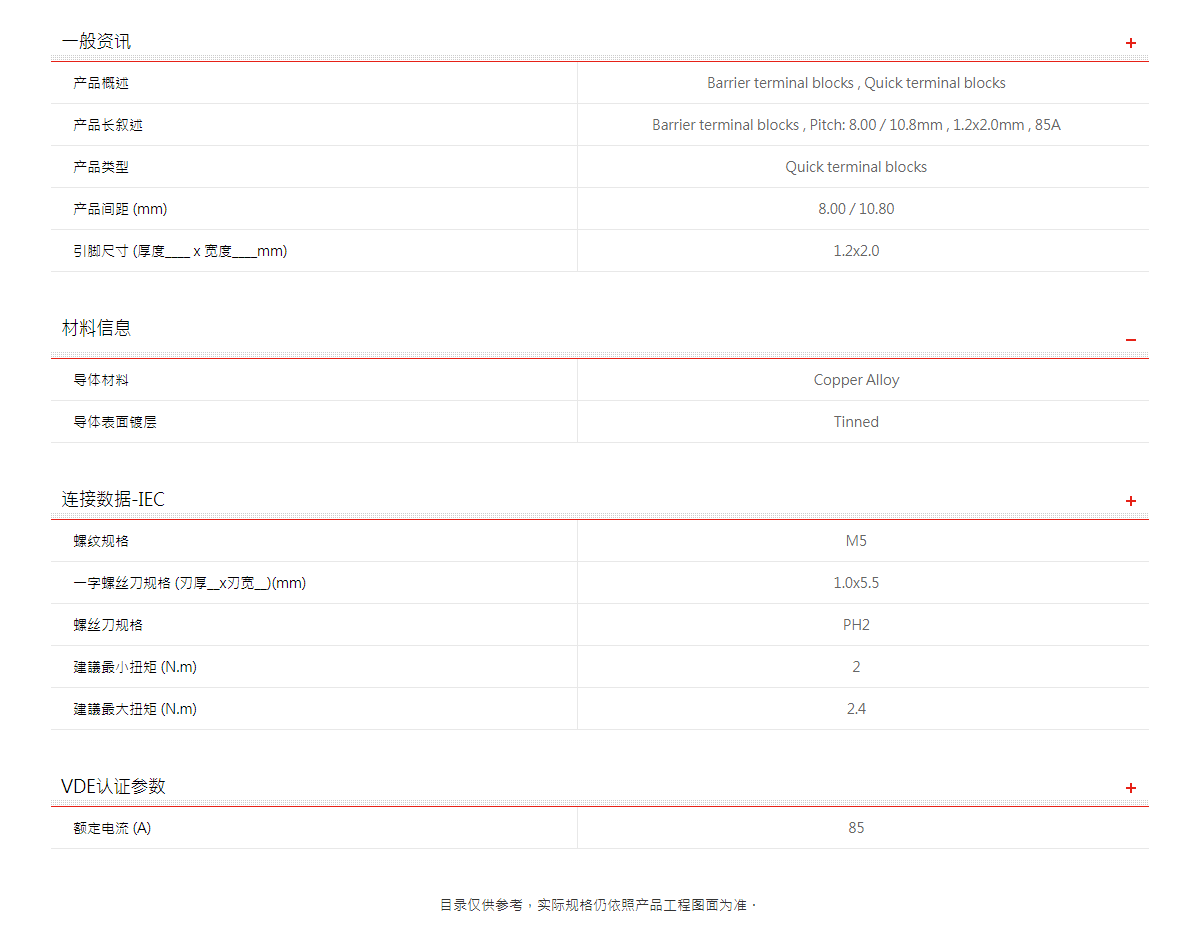Select the 产品概述 row label
The height and width of the screenshot is (930, 1200).
[x=101, y=83]
